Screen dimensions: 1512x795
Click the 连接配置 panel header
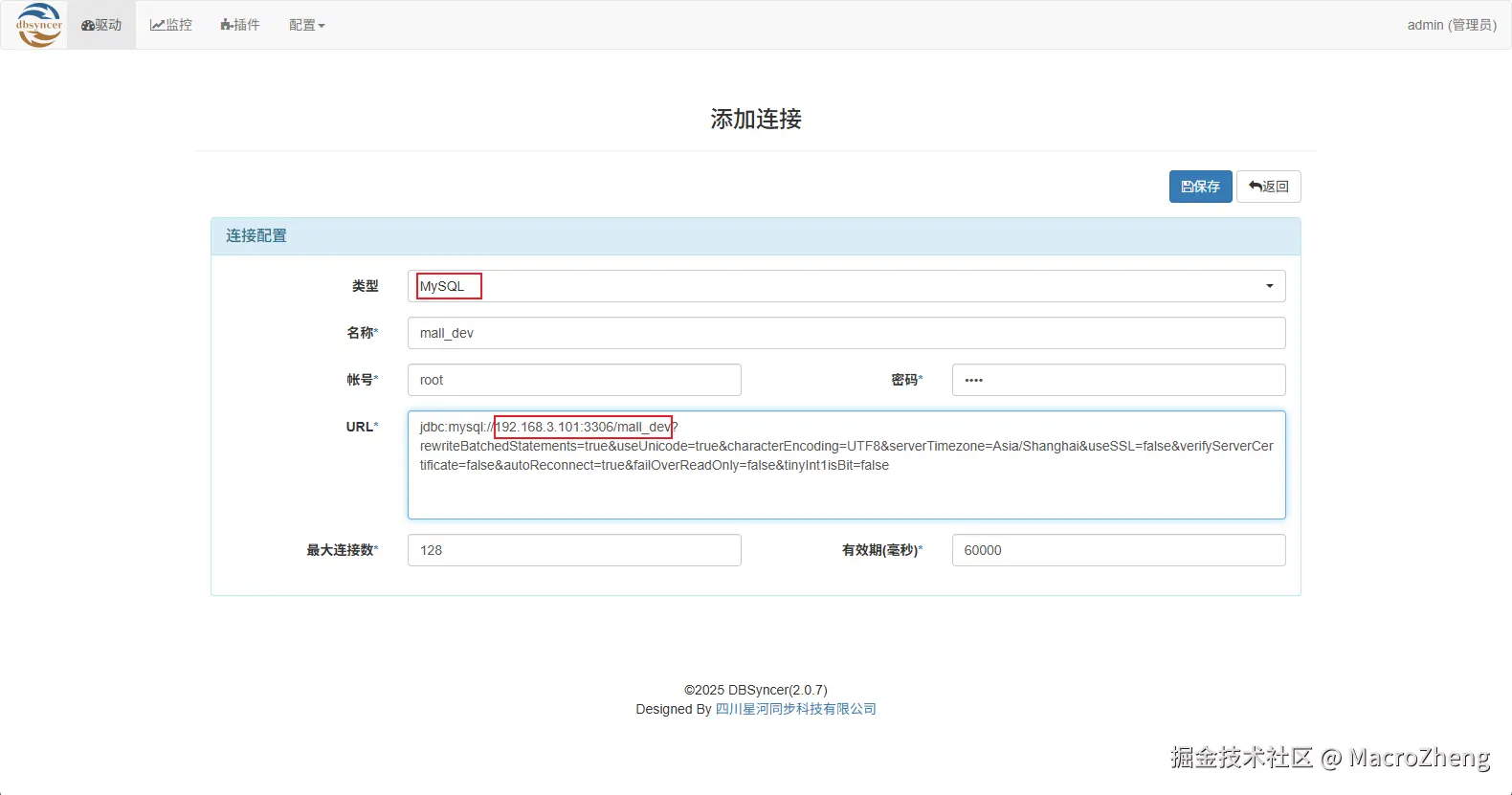coord(755,236)
